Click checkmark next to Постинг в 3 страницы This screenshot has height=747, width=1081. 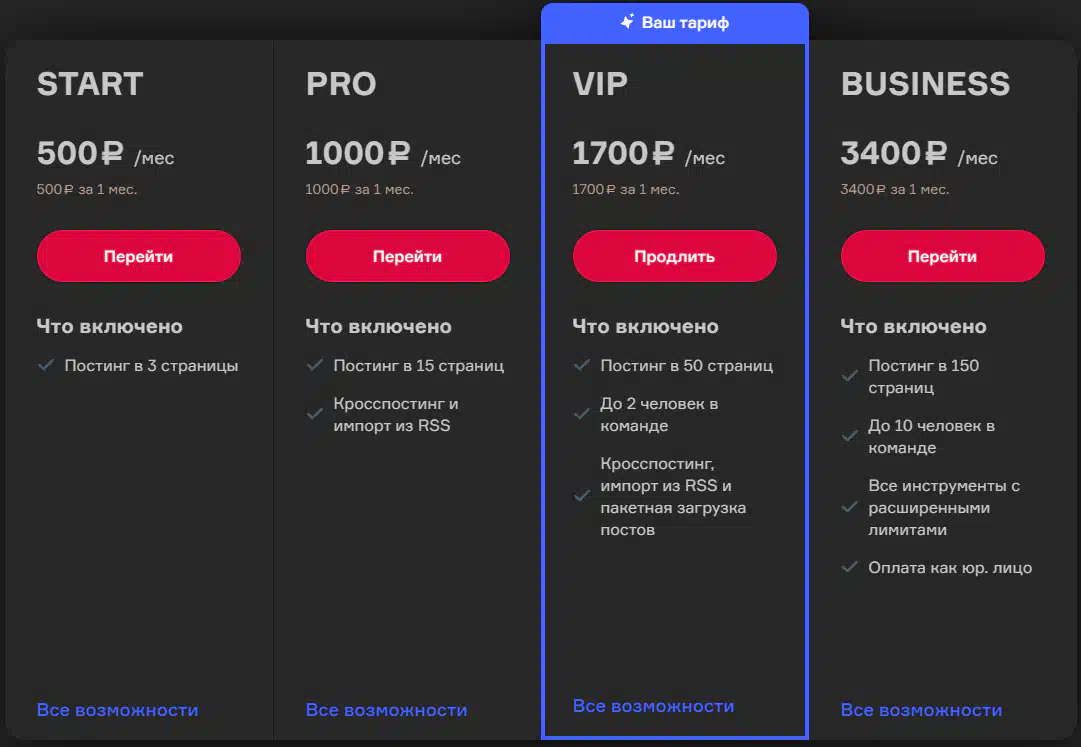click(46, 365)
